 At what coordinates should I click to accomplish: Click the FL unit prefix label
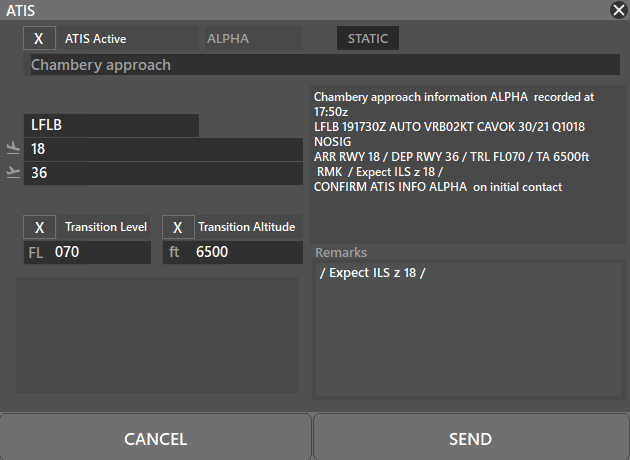click(36, 253)
